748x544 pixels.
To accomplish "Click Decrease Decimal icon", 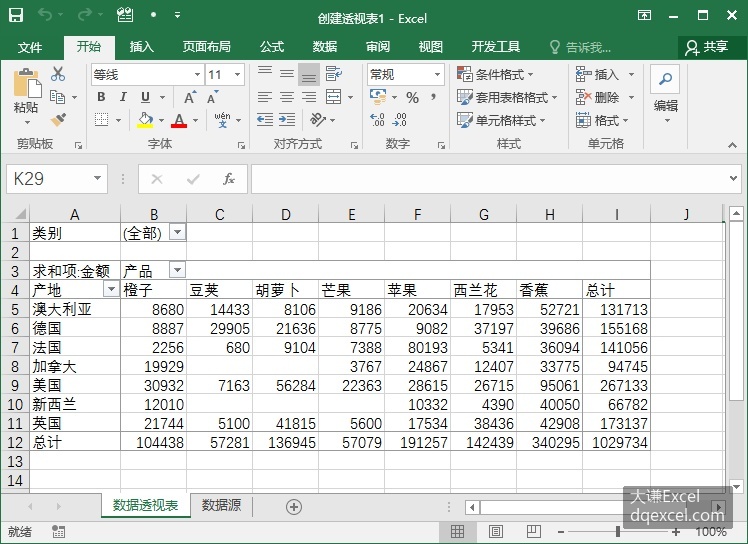I will 399,120.
